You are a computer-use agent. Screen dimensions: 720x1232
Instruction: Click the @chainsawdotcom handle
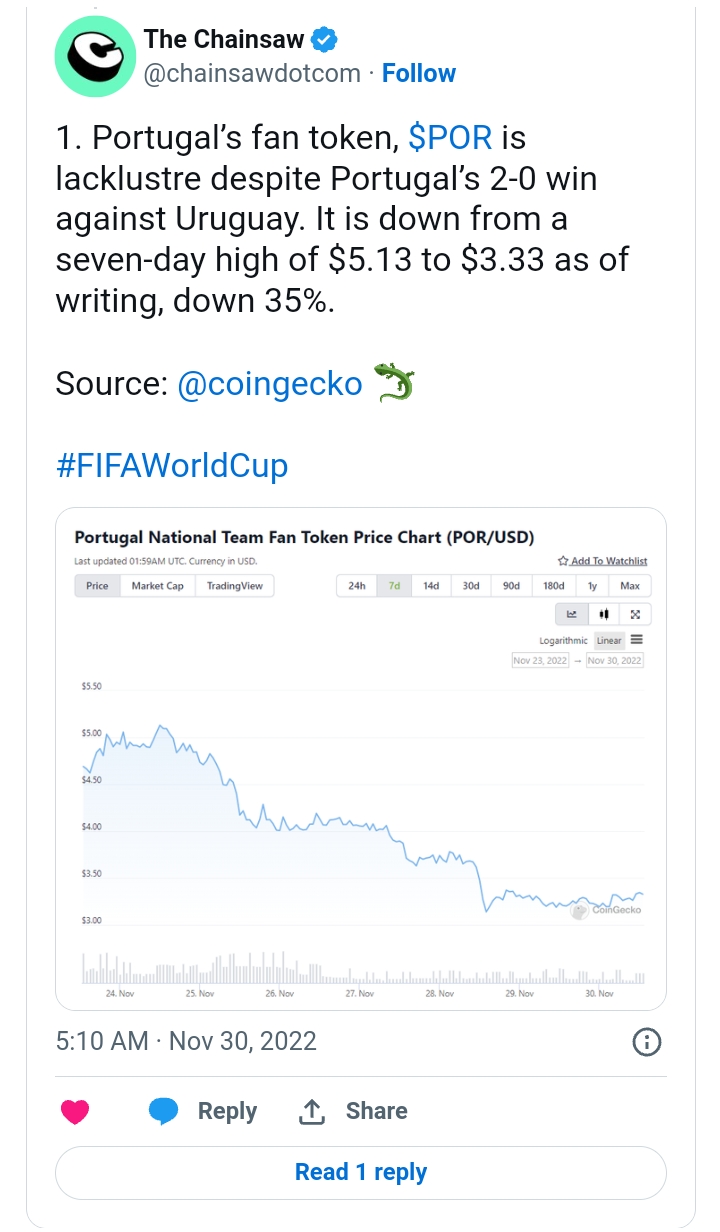(250, 74)
